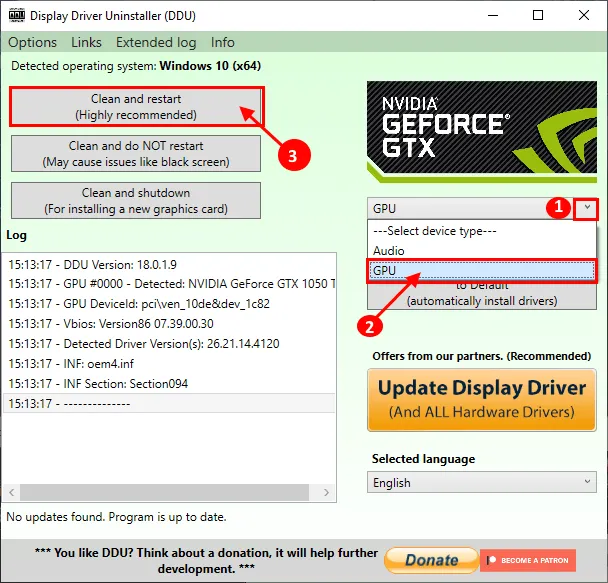Open the Selected language dropdown
608x583 pixels.
(x=482, y=482)
